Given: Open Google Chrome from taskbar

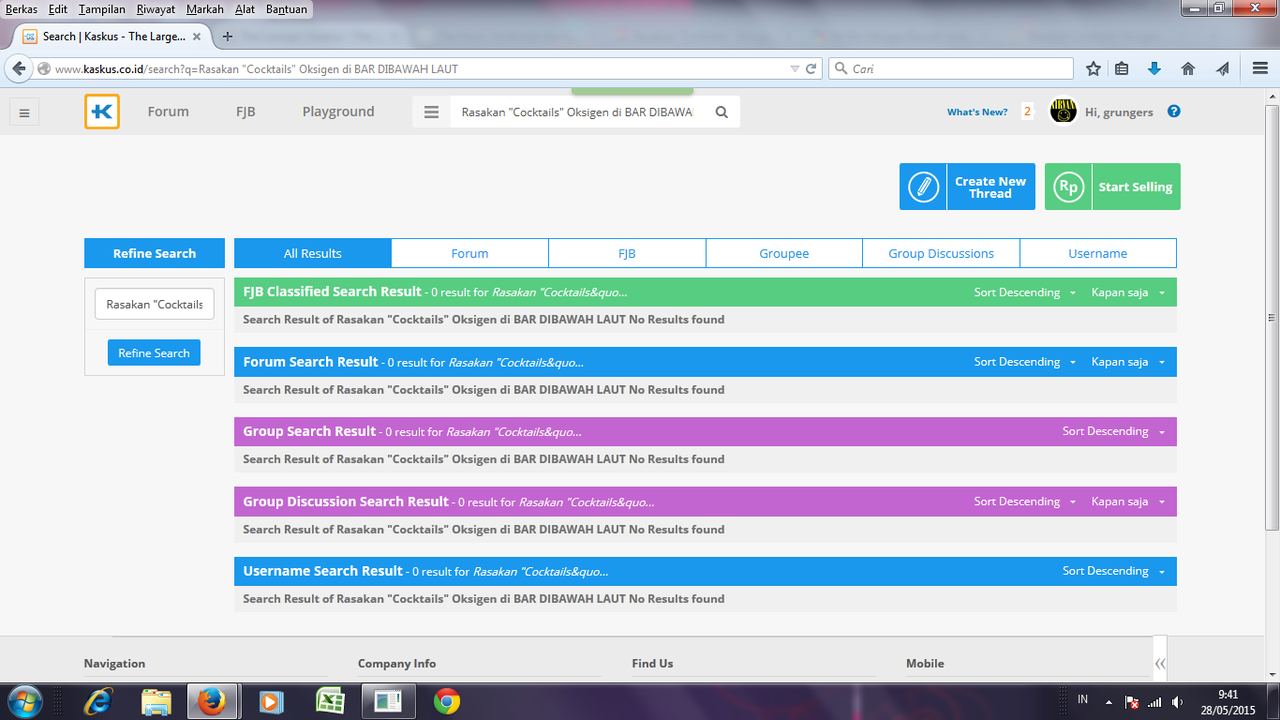Looking at the screenshot, I should pyautogui.click(x=447, y=702).
